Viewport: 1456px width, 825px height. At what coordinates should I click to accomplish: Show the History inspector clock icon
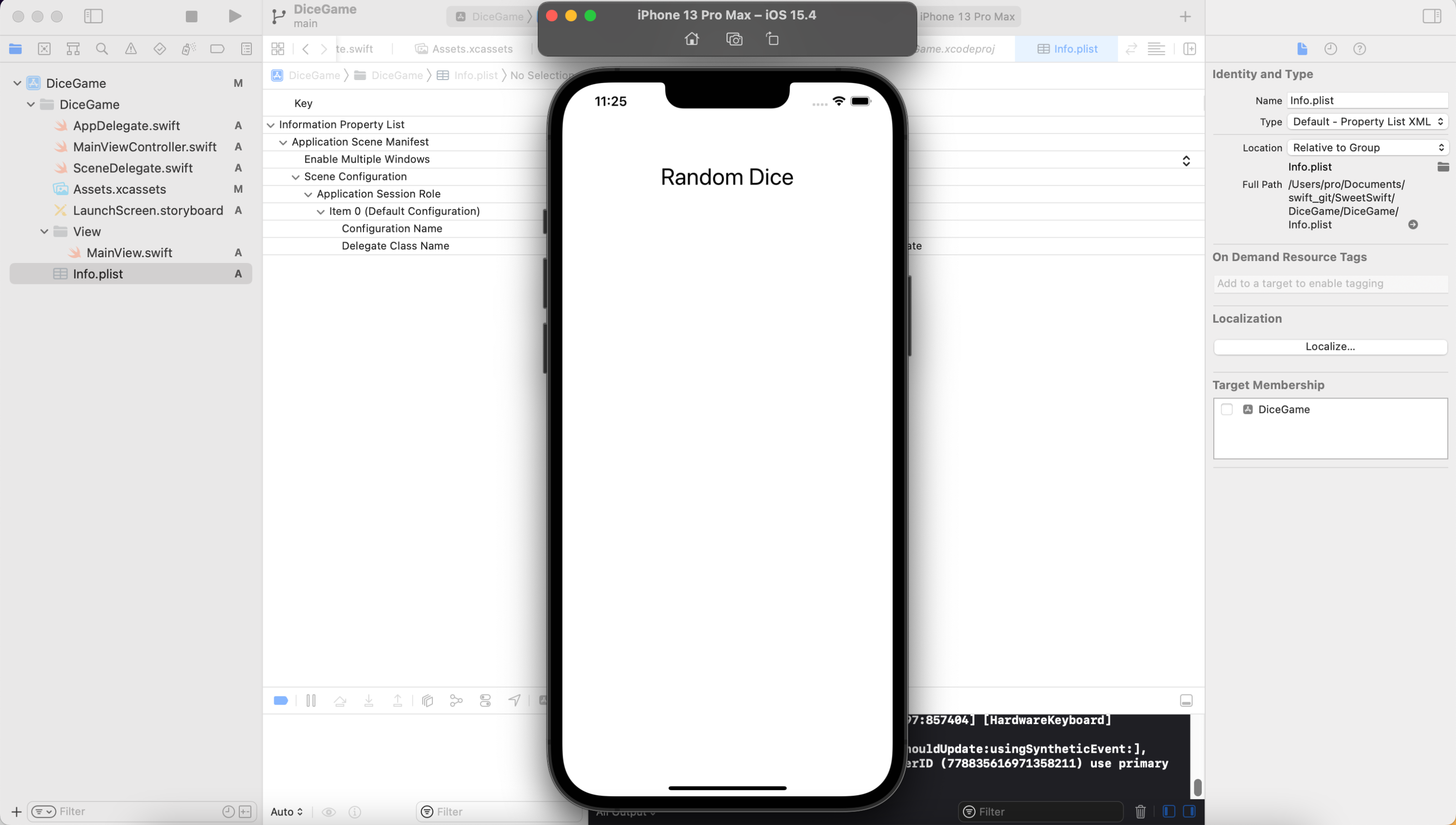tap(1331, 49)
